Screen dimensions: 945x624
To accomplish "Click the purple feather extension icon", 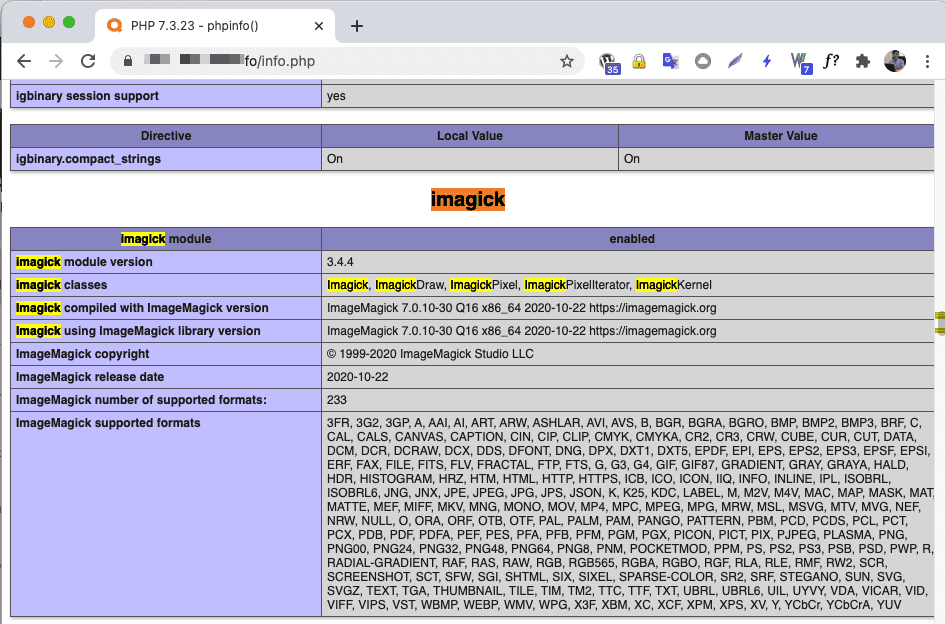I will (x=735, y=61).
